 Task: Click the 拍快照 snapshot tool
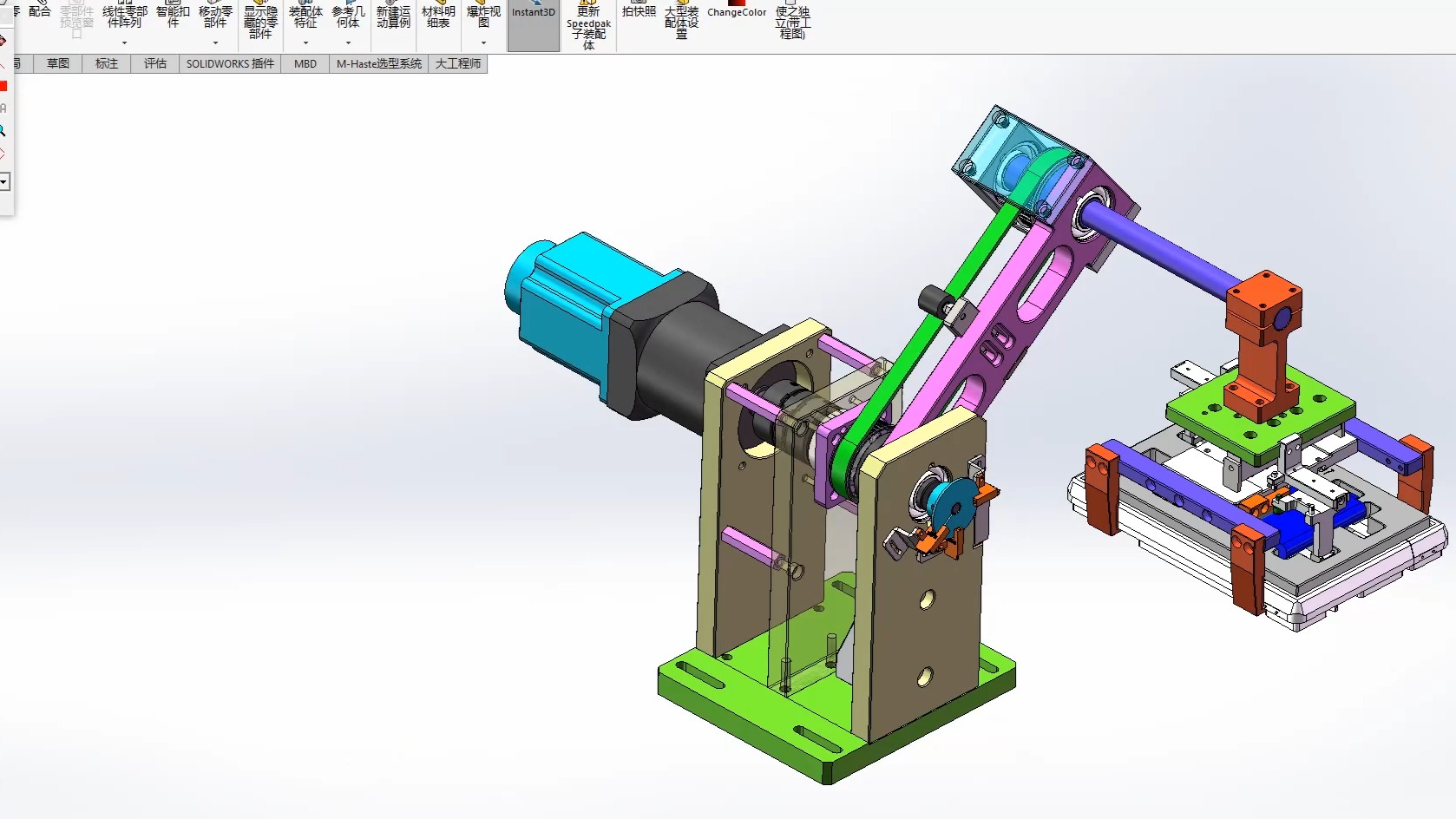639,10
